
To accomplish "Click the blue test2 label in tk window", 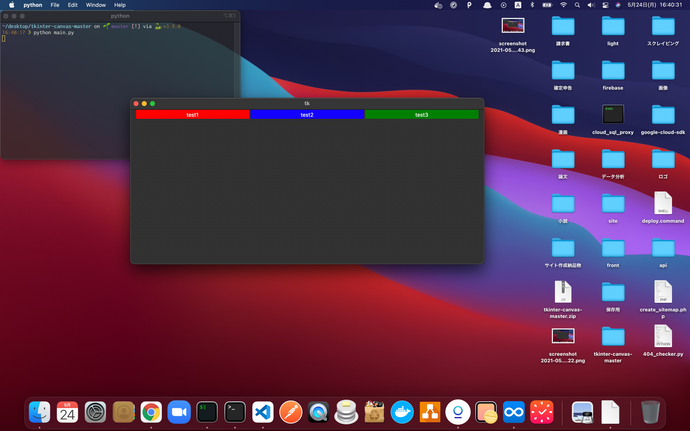I will tap(307, 114).
